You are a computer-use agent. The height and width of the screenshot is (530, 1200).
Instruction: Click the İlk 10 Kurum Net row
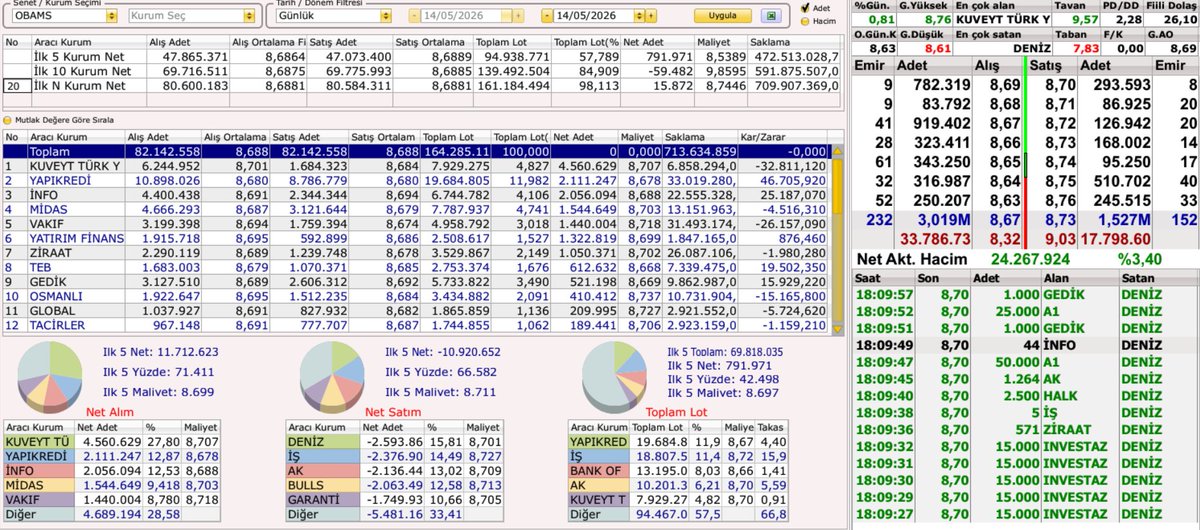pyautogui.click(x=420, y=73)
